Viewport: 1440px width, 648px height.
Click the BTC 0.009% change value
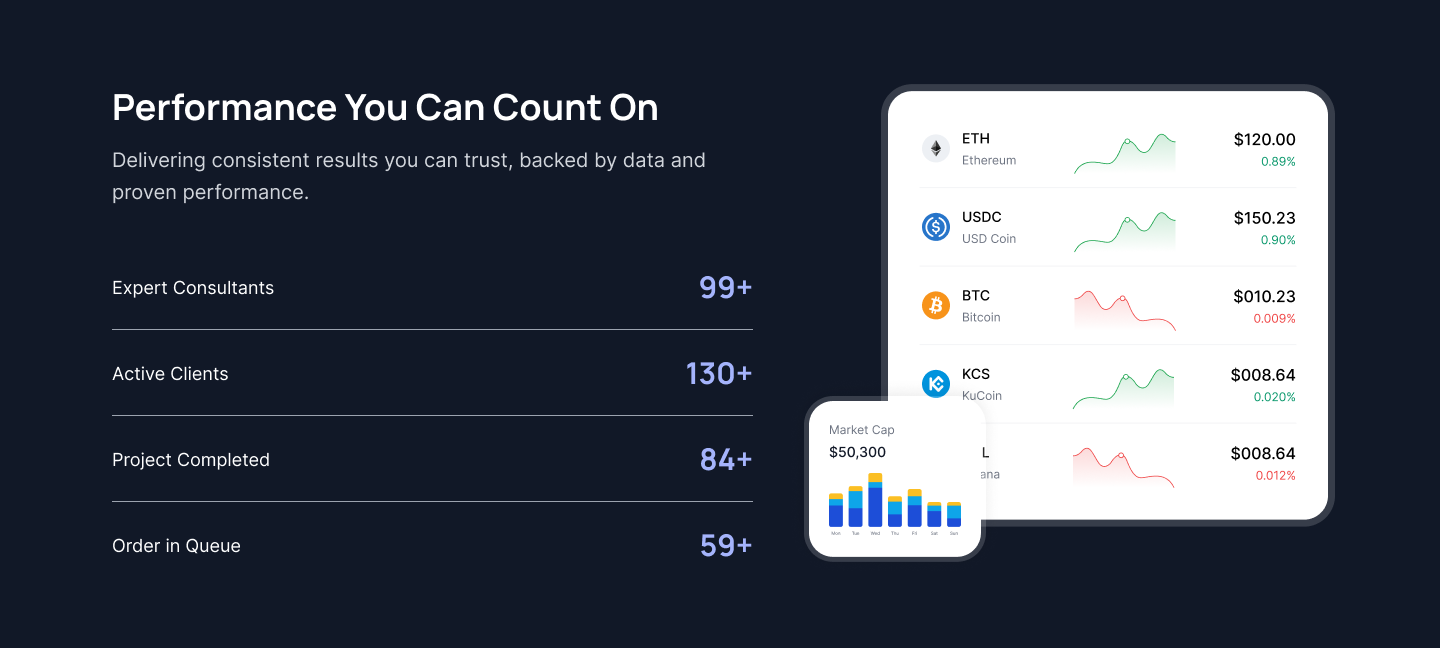click(x=1274, y=319)
